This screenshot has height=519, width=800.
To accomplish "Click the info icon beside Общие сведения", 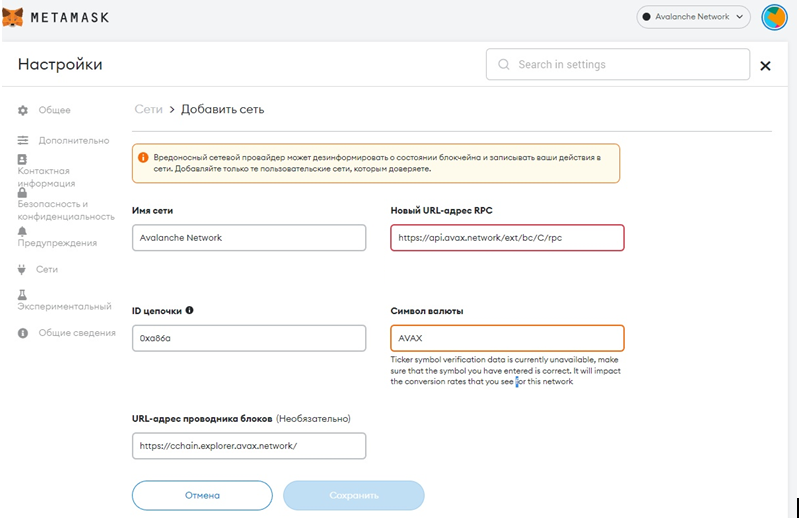I will point(23,333).
